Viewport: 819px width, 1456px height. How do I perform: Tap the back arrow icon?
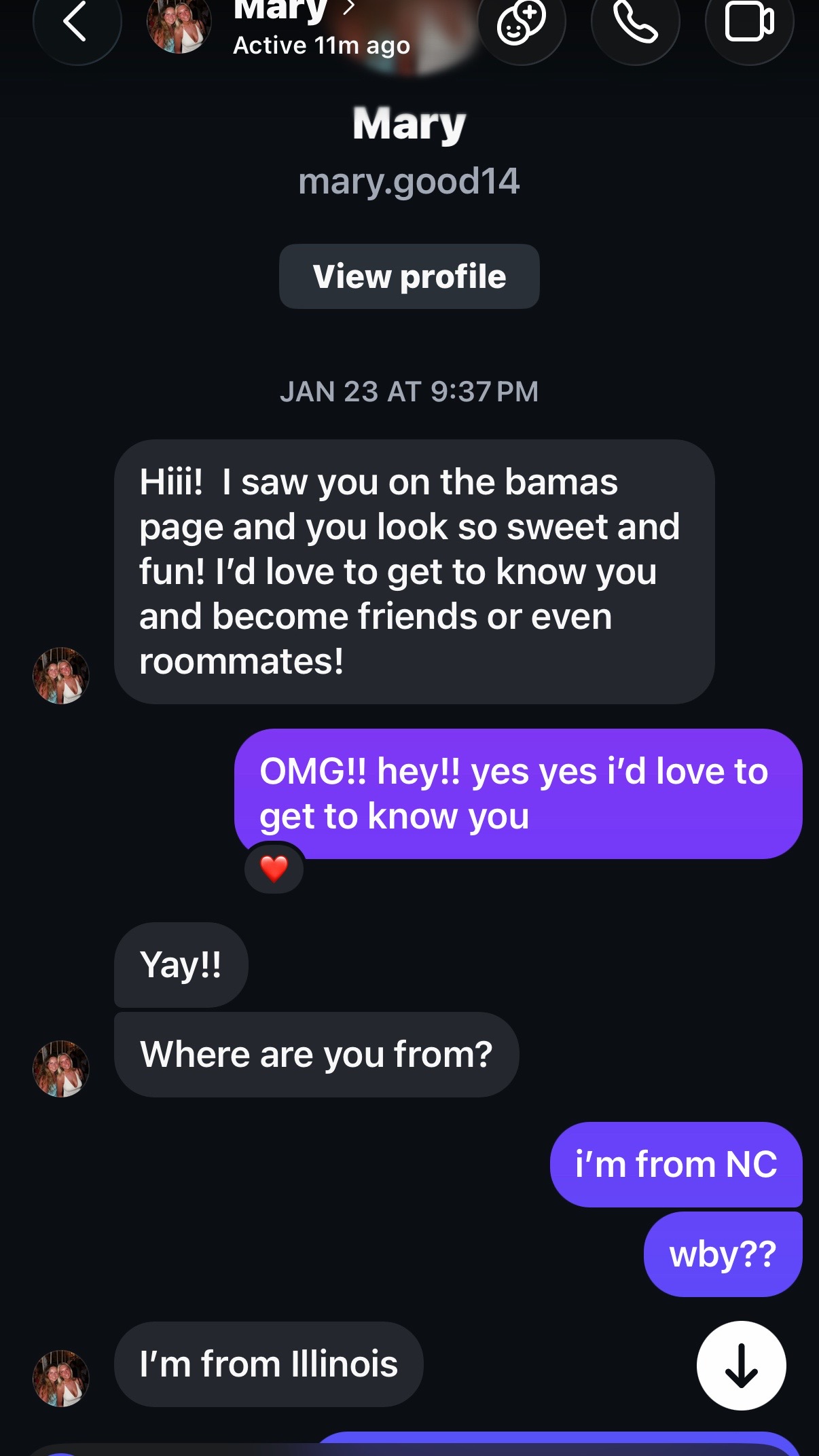click(77, 22)
